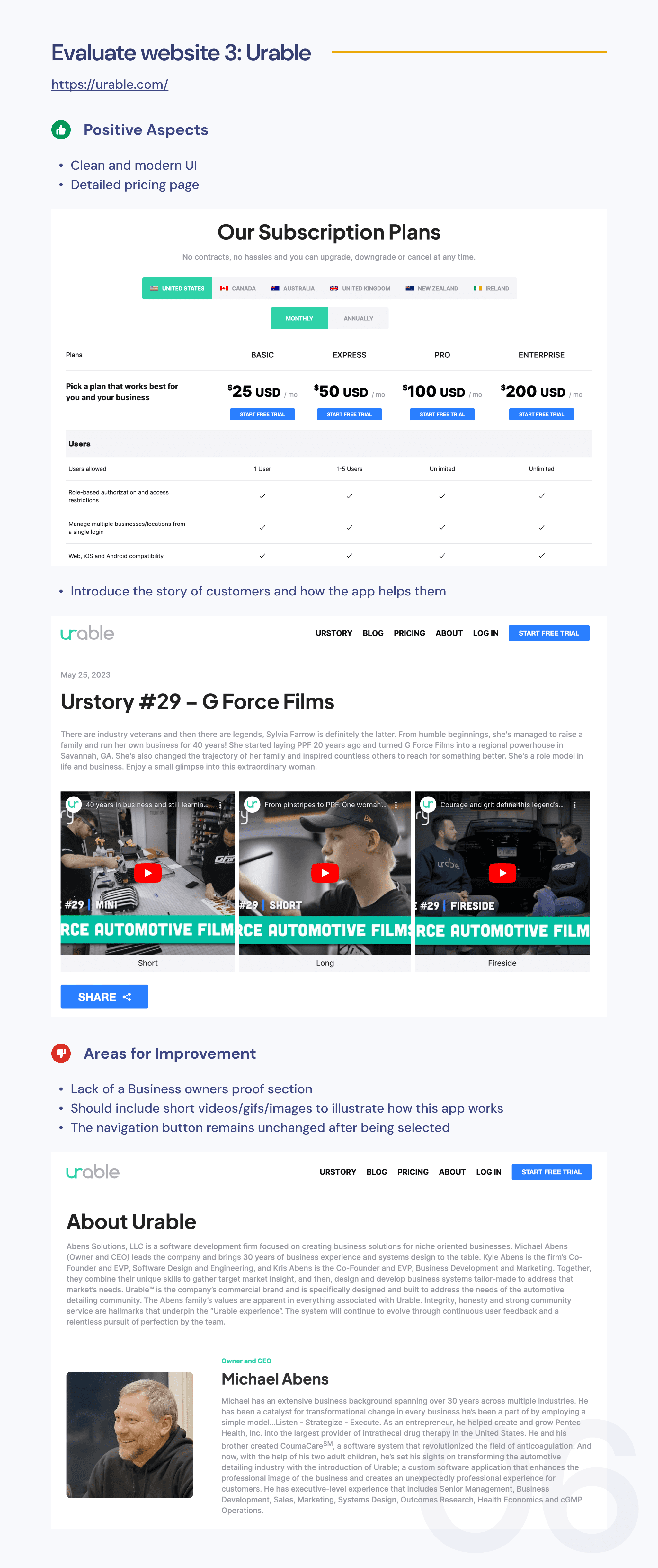
Task: Click the red thumbs-down Areas for Improvement icon
Action: pyautogui.click(x=61, y=1053)
